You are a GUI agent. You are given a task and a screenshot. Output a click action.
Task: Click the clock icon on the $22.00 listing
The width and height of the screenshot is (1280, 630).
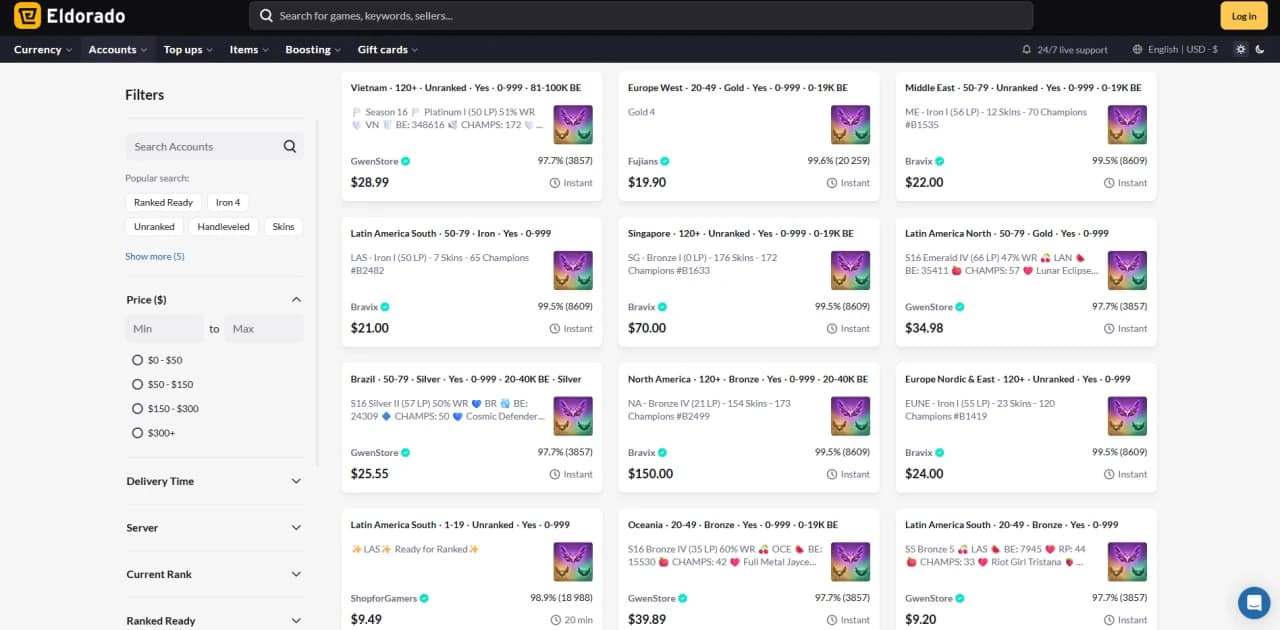1109,183
